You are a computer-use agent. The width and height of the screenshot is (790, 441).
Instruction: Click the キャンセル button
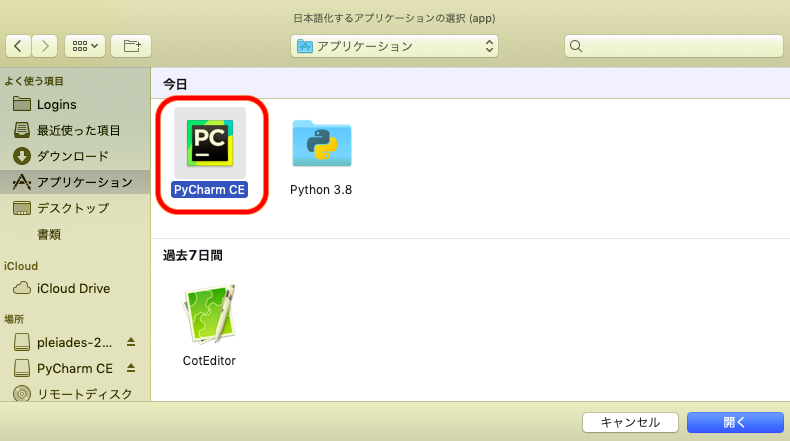[630, 422]
